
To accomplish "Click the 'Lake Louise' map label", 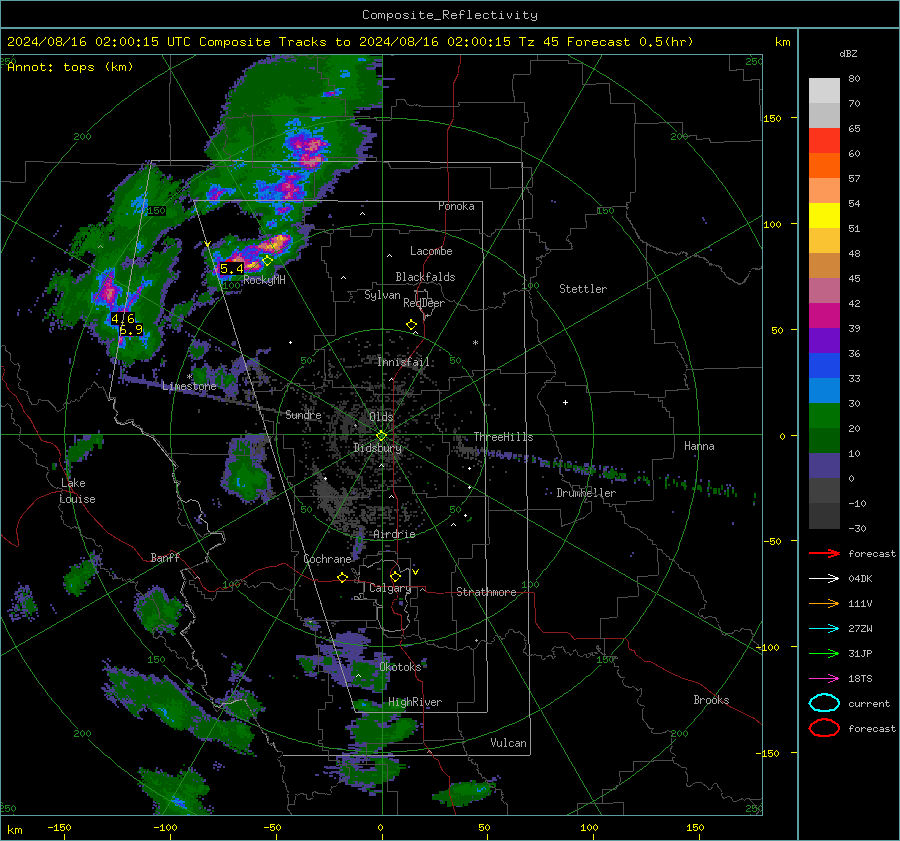I will tap(77, 491).
